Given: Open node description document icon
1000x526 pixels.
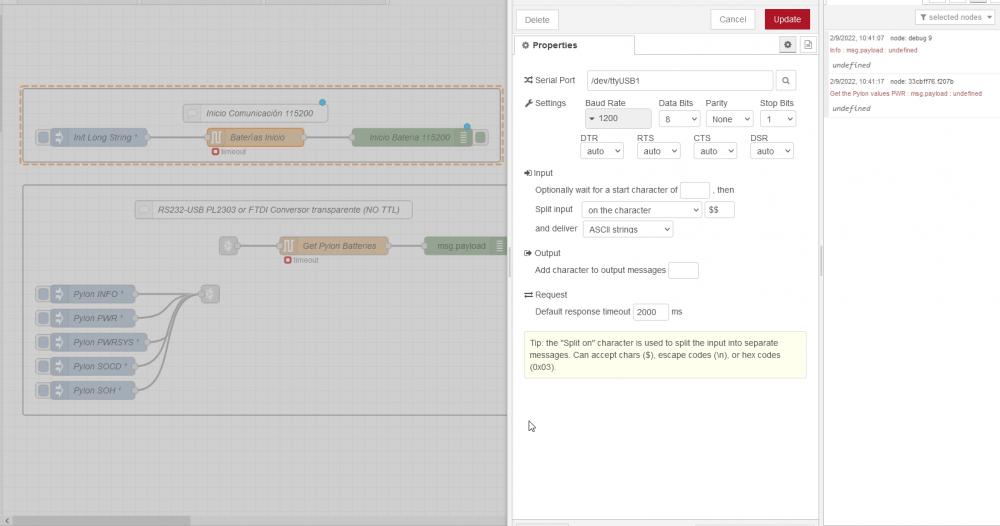Looking at the screenshot, I should (x=808, y=45).
